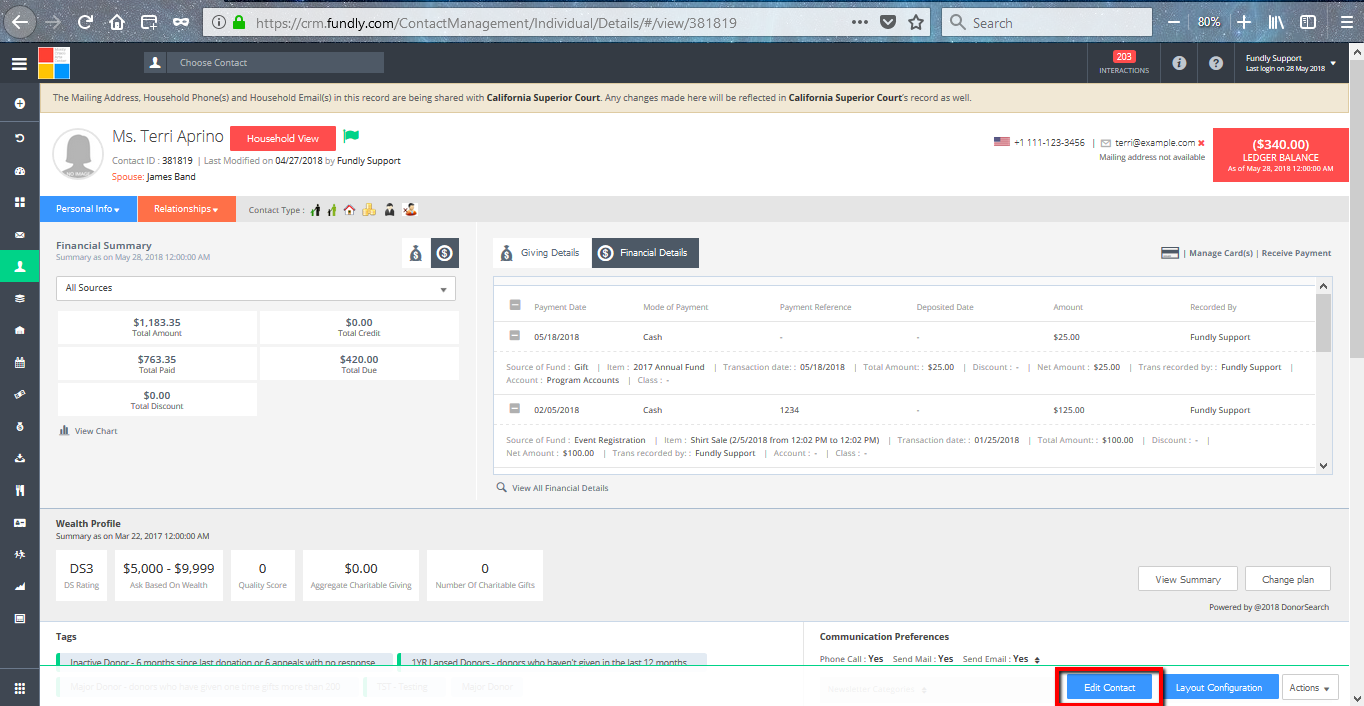Image resolution: width=1364 pixels, height=706 pixels.
Task: Click into the Choose Contact search field
Action: point(275,62)
